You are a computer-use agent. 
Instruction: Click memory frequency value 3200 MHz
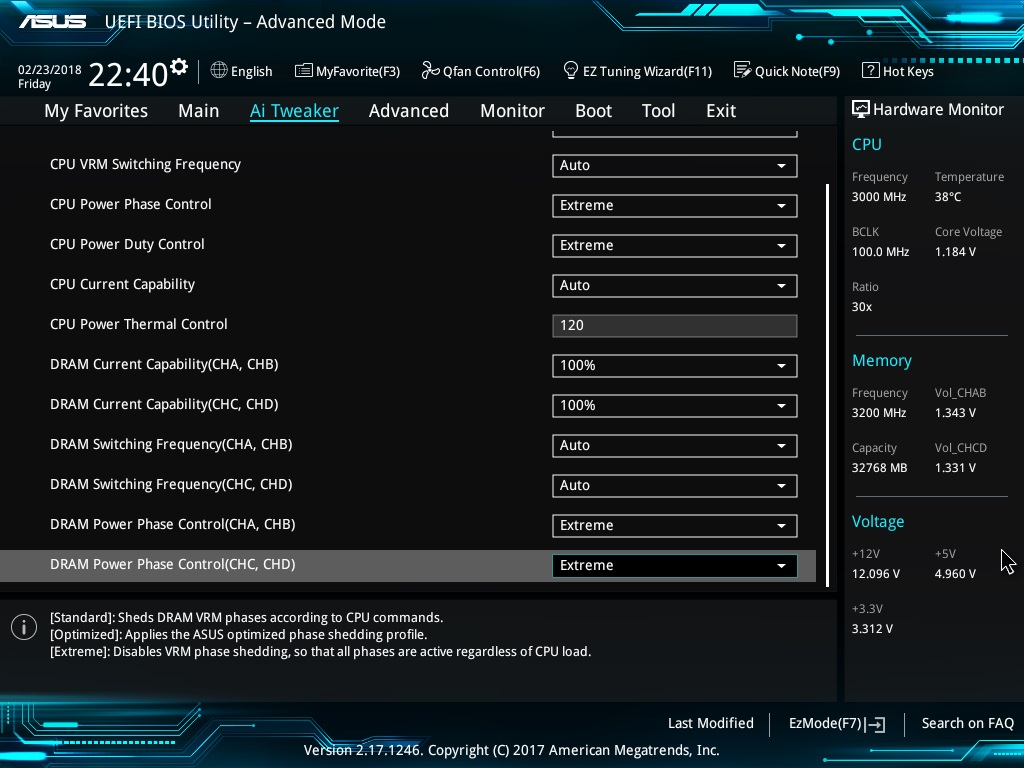878,413
